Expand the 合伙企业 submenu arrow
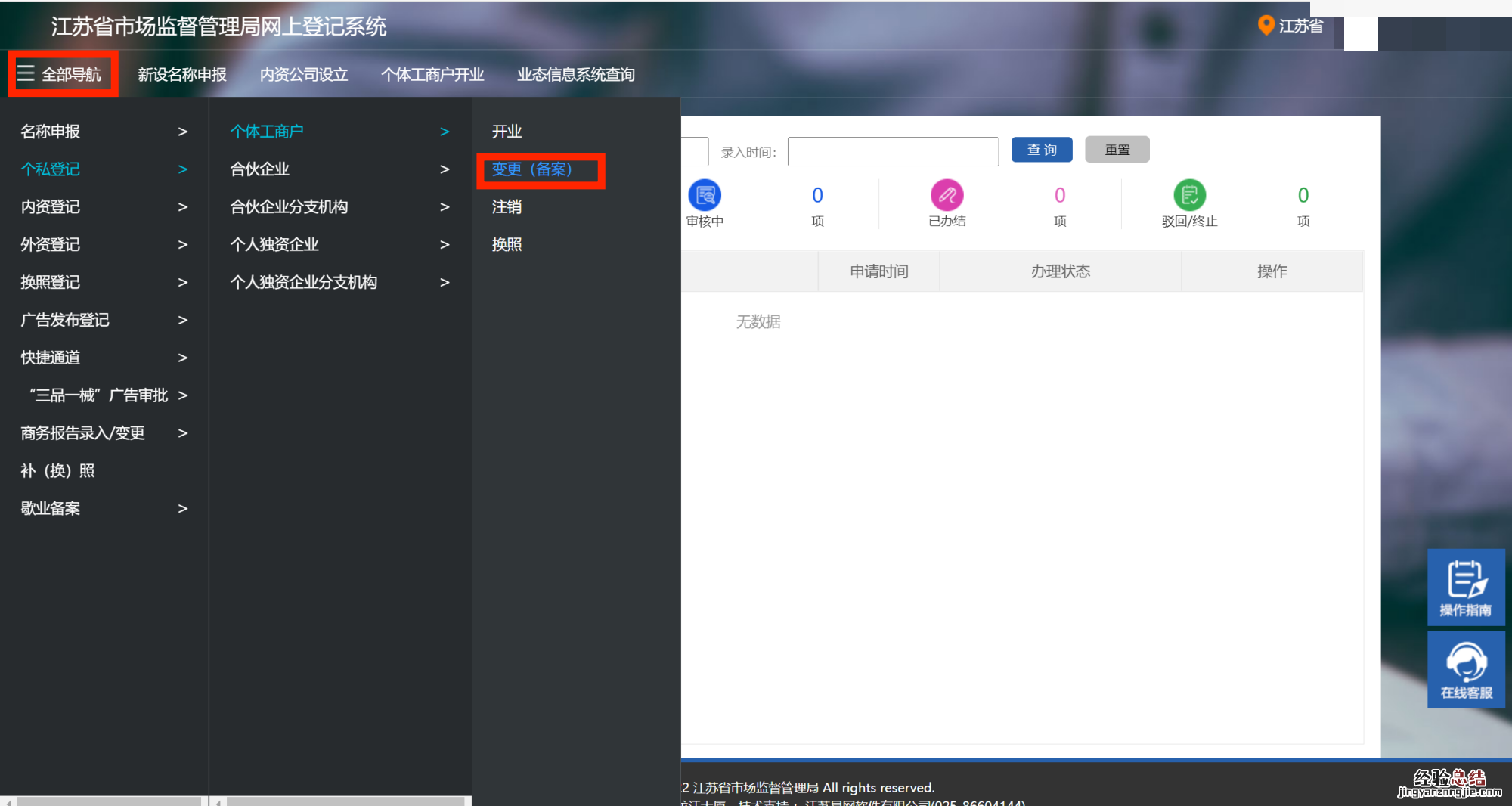 tap(445, 169)
